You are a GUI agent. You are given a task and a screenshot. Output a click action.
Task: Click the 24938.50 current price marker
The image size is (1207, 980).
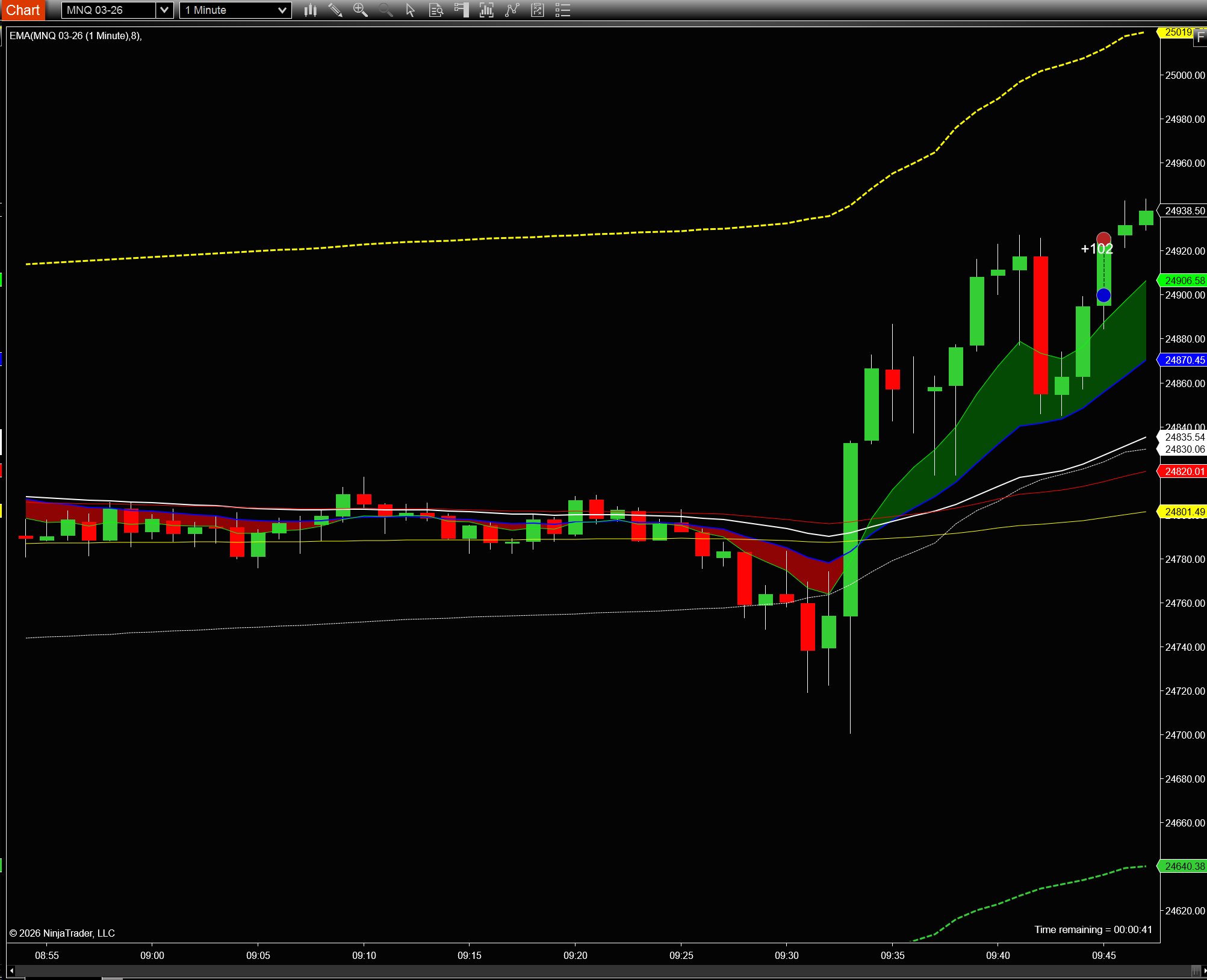point(1184,211)
